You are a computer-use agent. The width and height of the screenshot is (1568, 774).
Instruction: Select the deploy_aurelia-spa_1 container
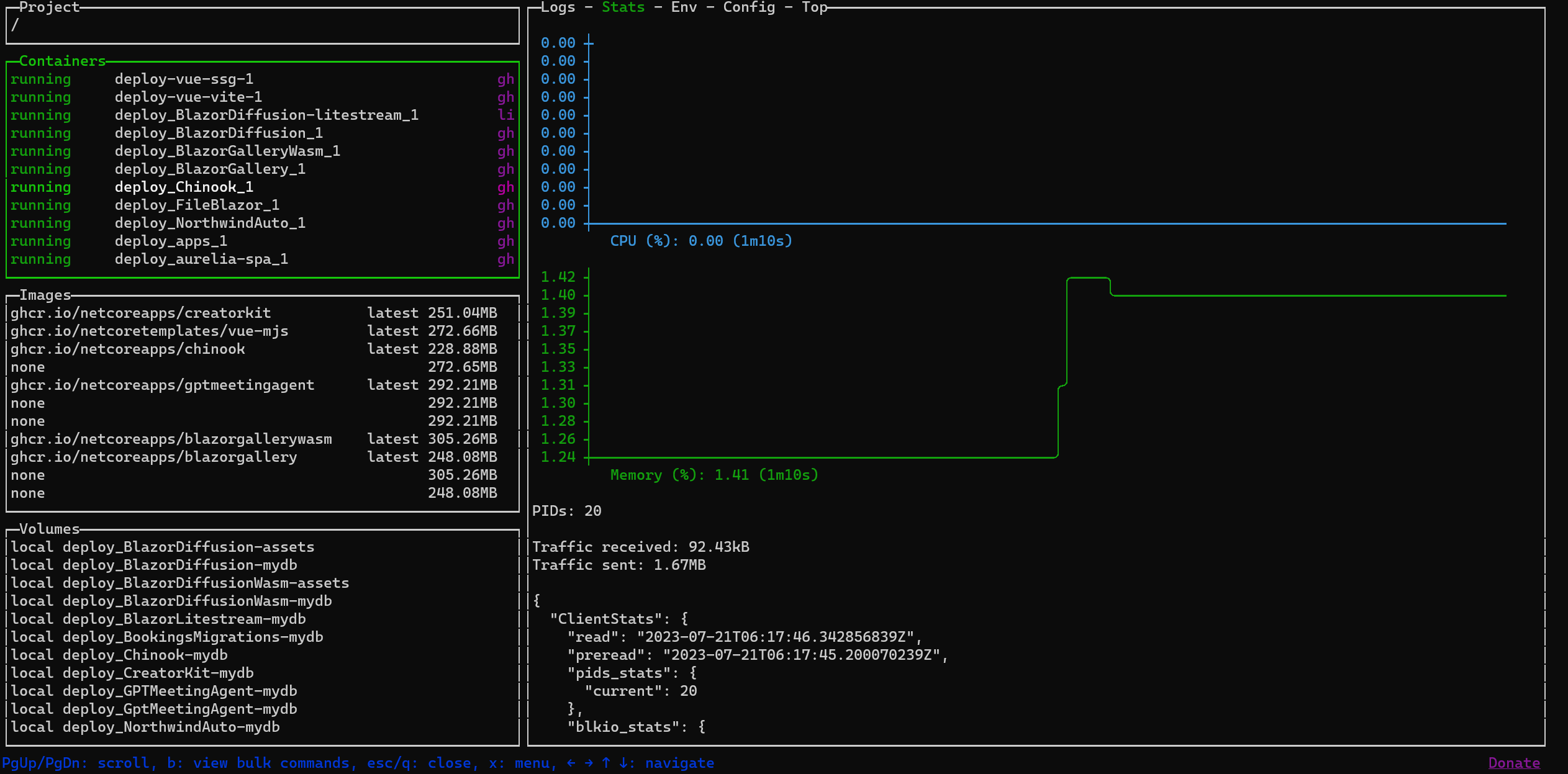[x=201, y=259]
